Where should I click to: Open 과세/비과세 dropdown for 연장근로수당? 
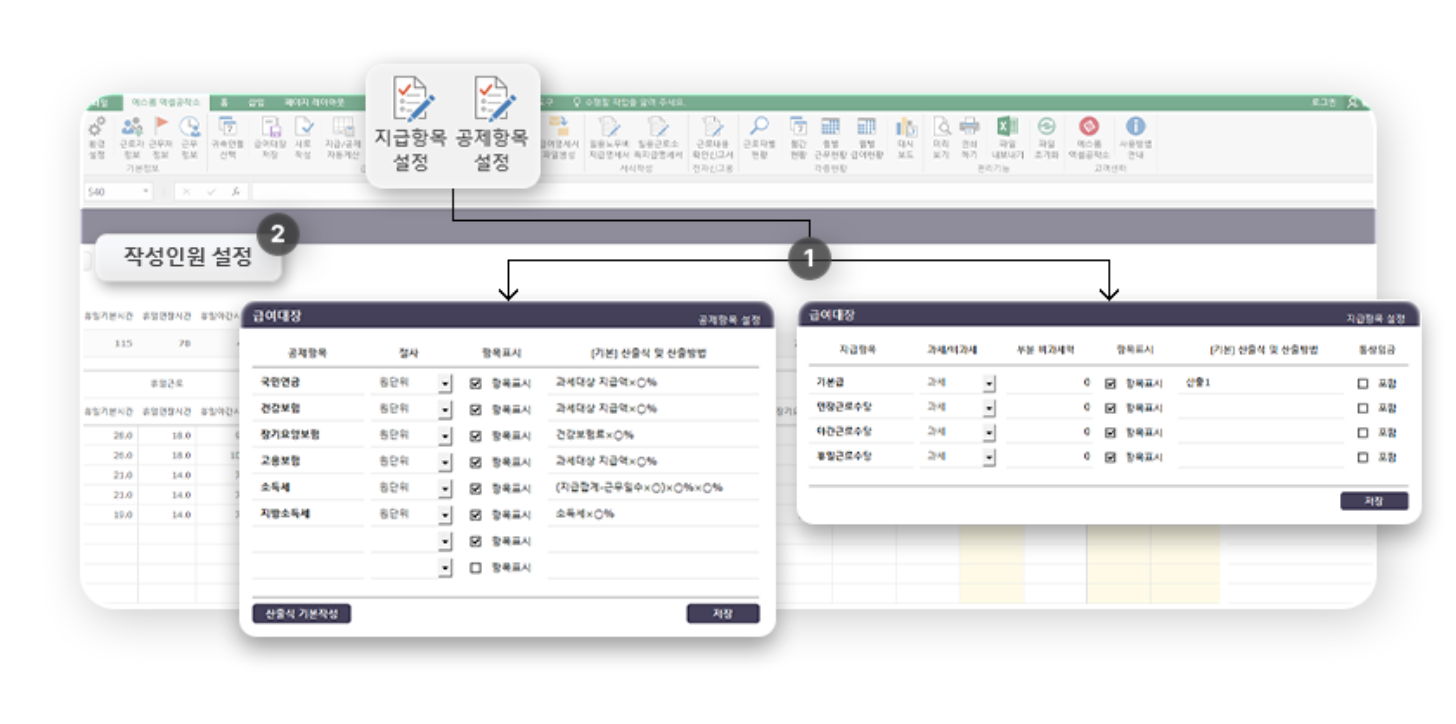click(989, 408)
